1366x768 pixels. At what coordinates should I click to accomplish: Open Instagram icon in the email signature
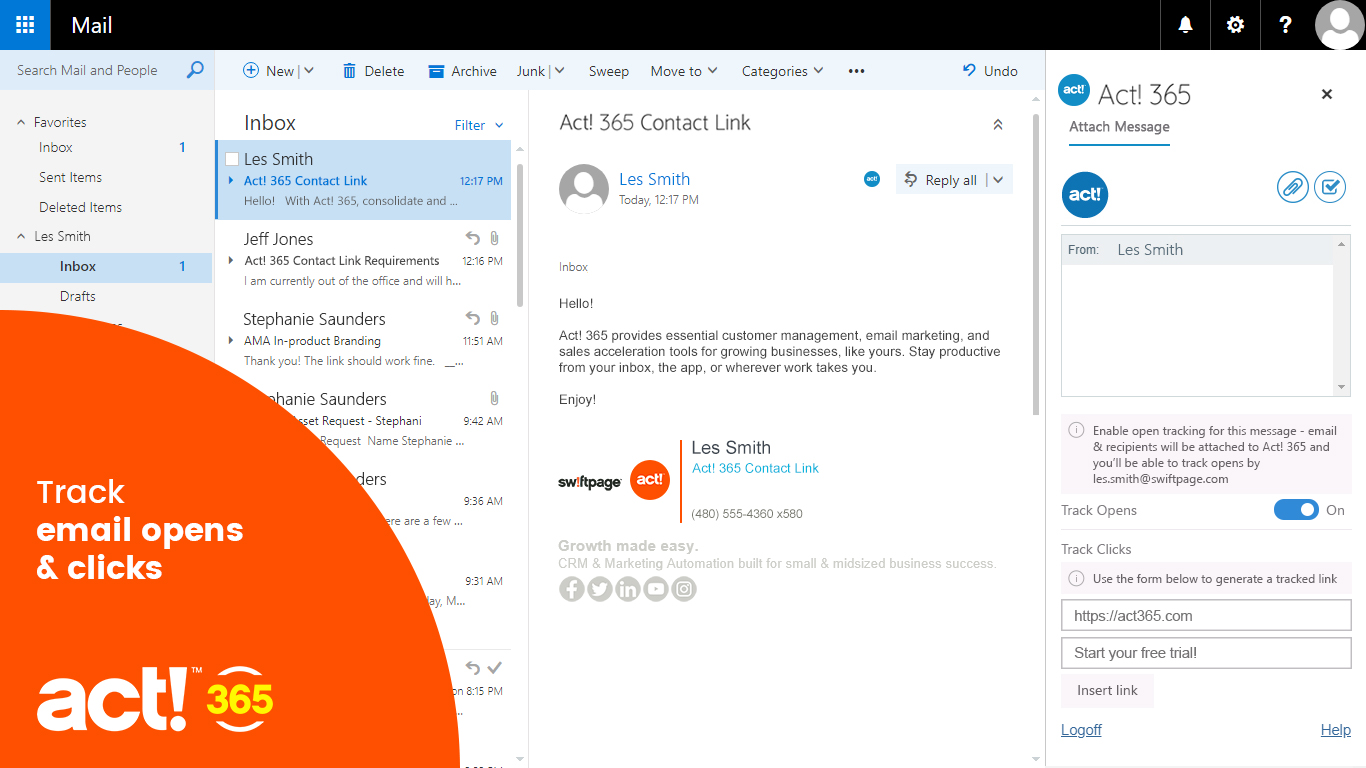point(684,589)
